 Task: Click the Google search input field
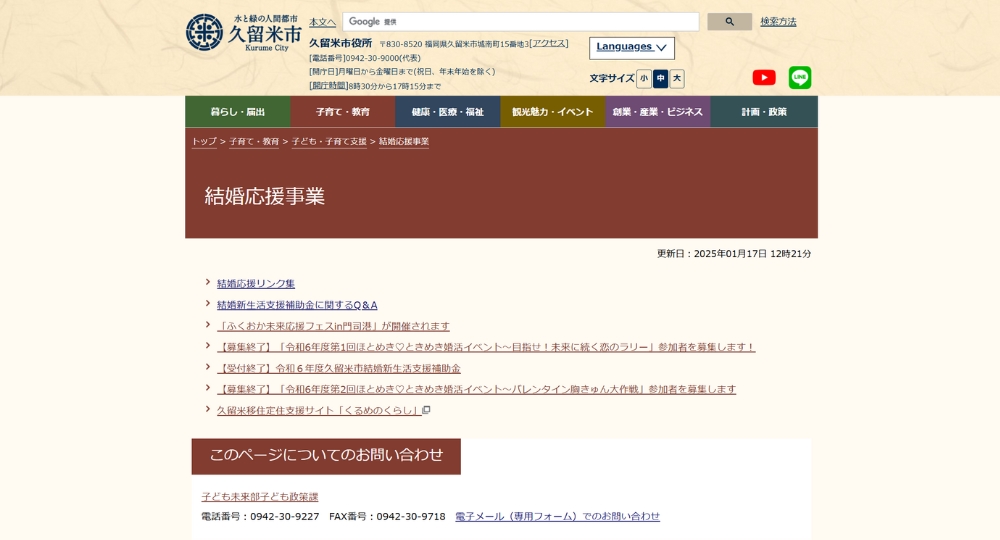(520, 22)
